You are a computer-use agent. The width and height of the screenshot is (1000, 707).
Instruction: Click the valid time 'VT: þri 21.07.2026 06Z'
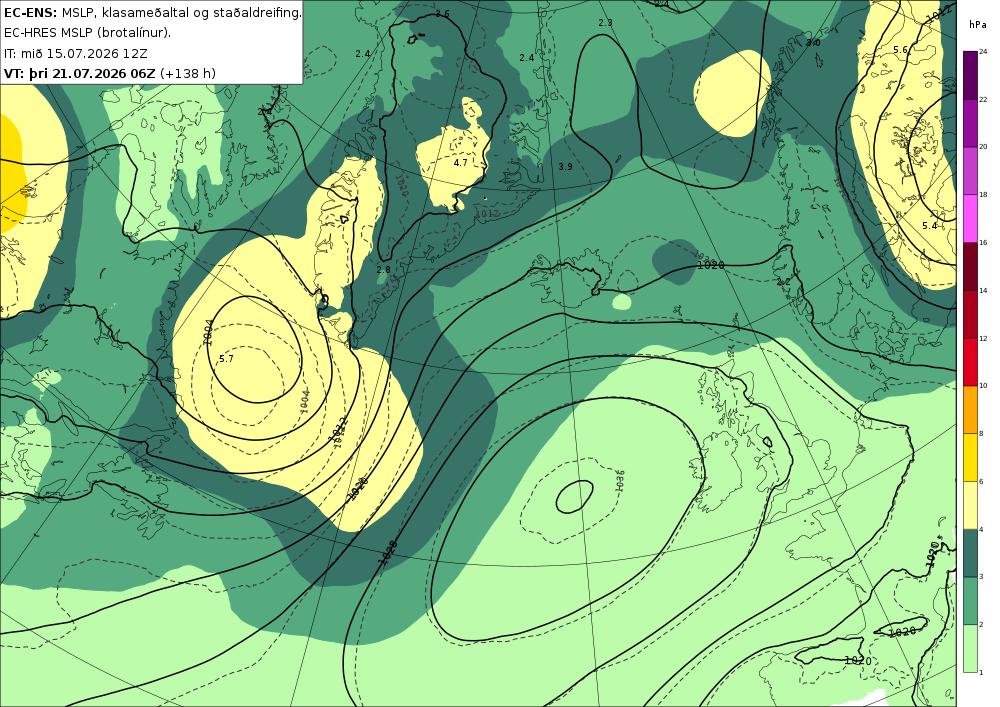[x=79, y=73]
